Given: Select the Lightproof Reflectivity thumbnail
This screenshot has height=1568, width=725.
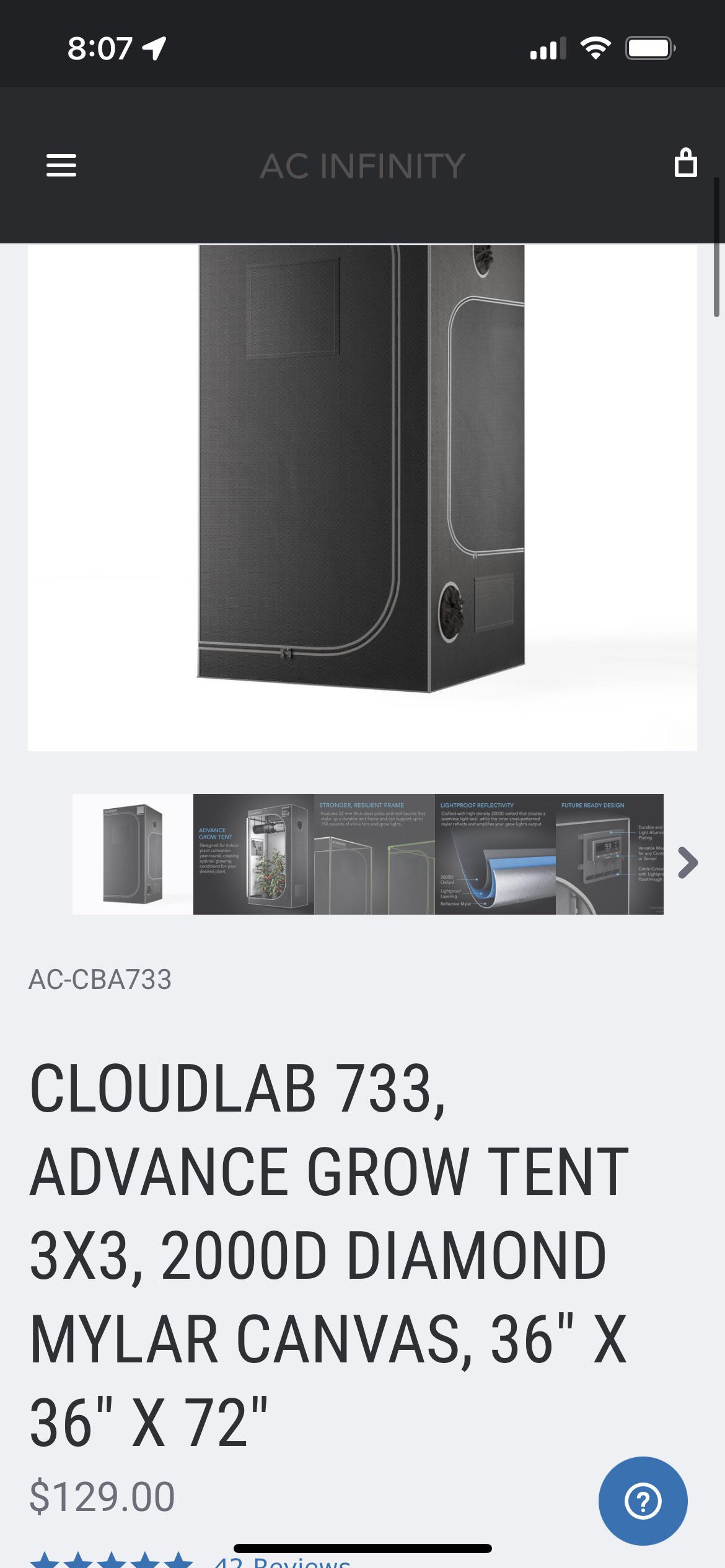Looking at the screenshot, I should click(x=495, y=854).
